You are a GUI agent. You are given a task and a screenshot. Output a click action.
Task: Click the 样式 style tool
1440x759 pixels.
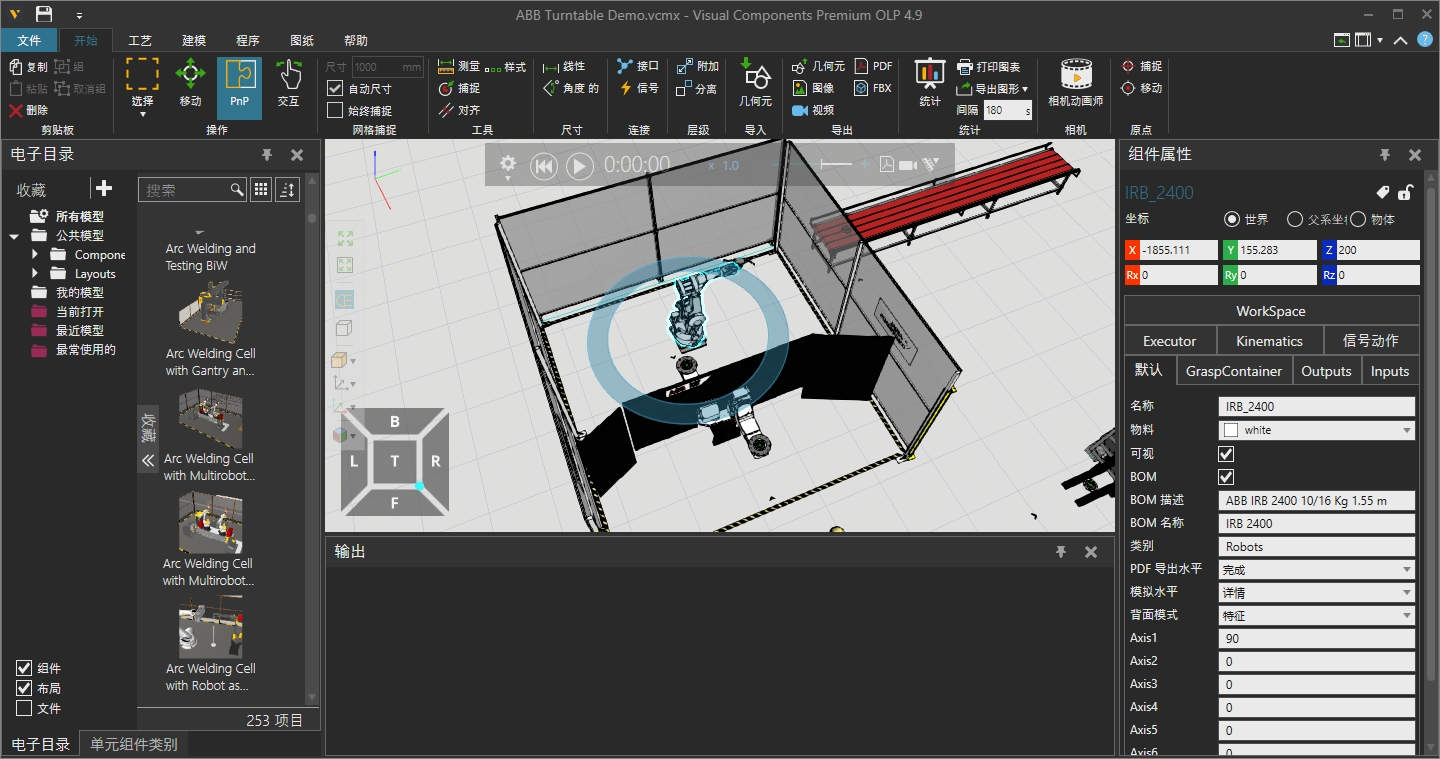(506, 67)
